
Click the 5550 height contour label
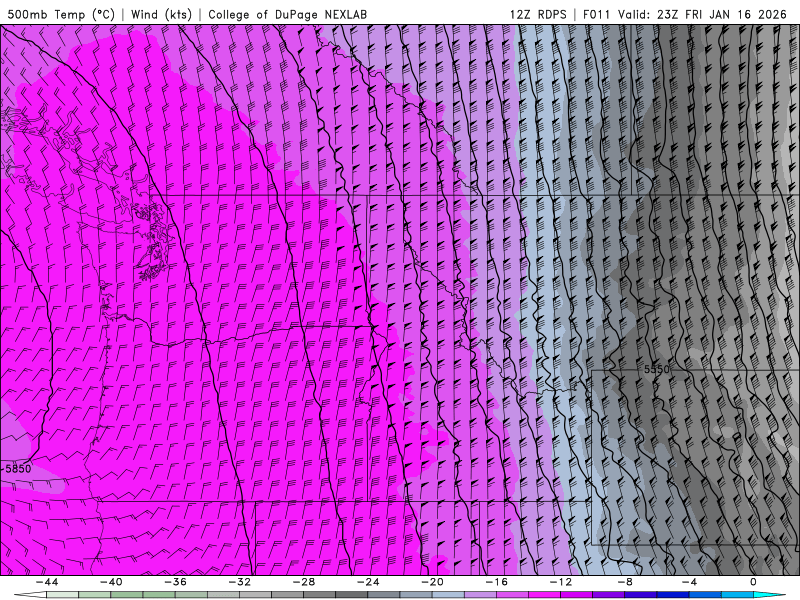[x=657, y=369]
